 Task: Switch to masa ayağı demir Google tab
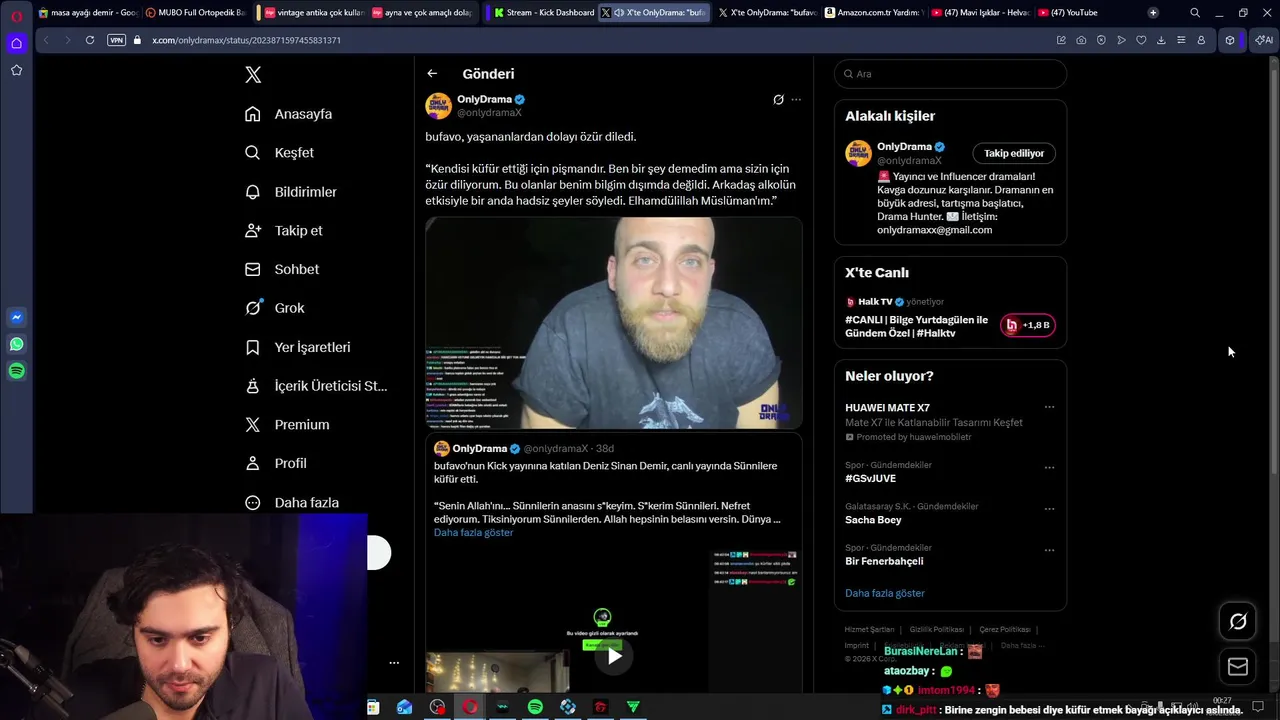[x=89, y=13]
